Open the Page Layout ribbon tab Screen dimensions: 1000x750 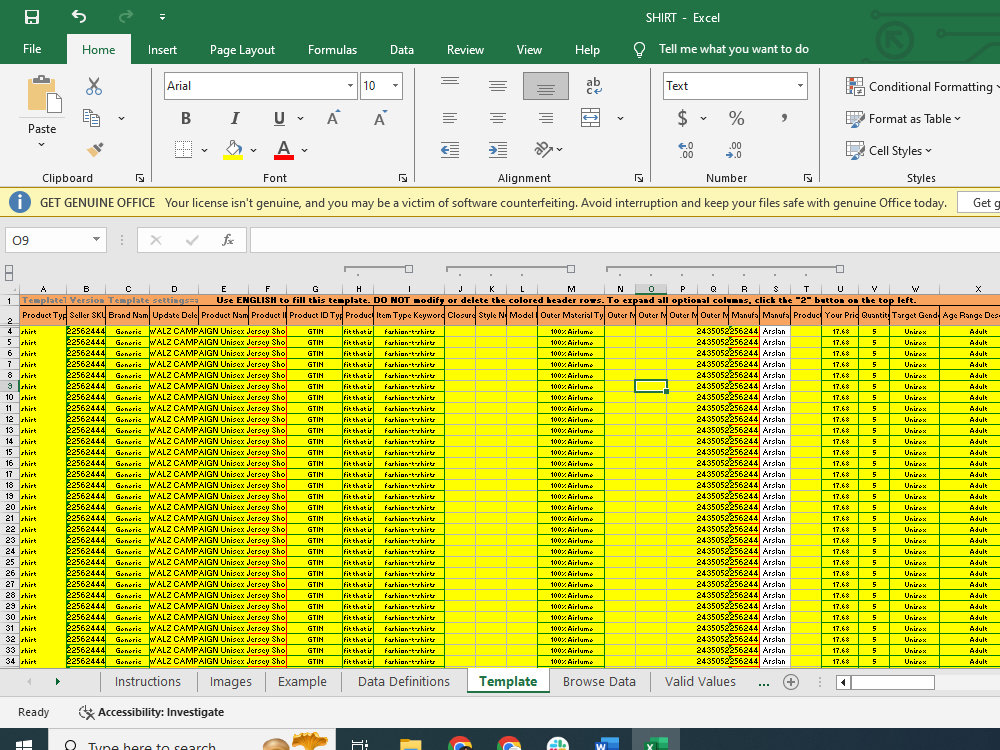coord(242,50)
